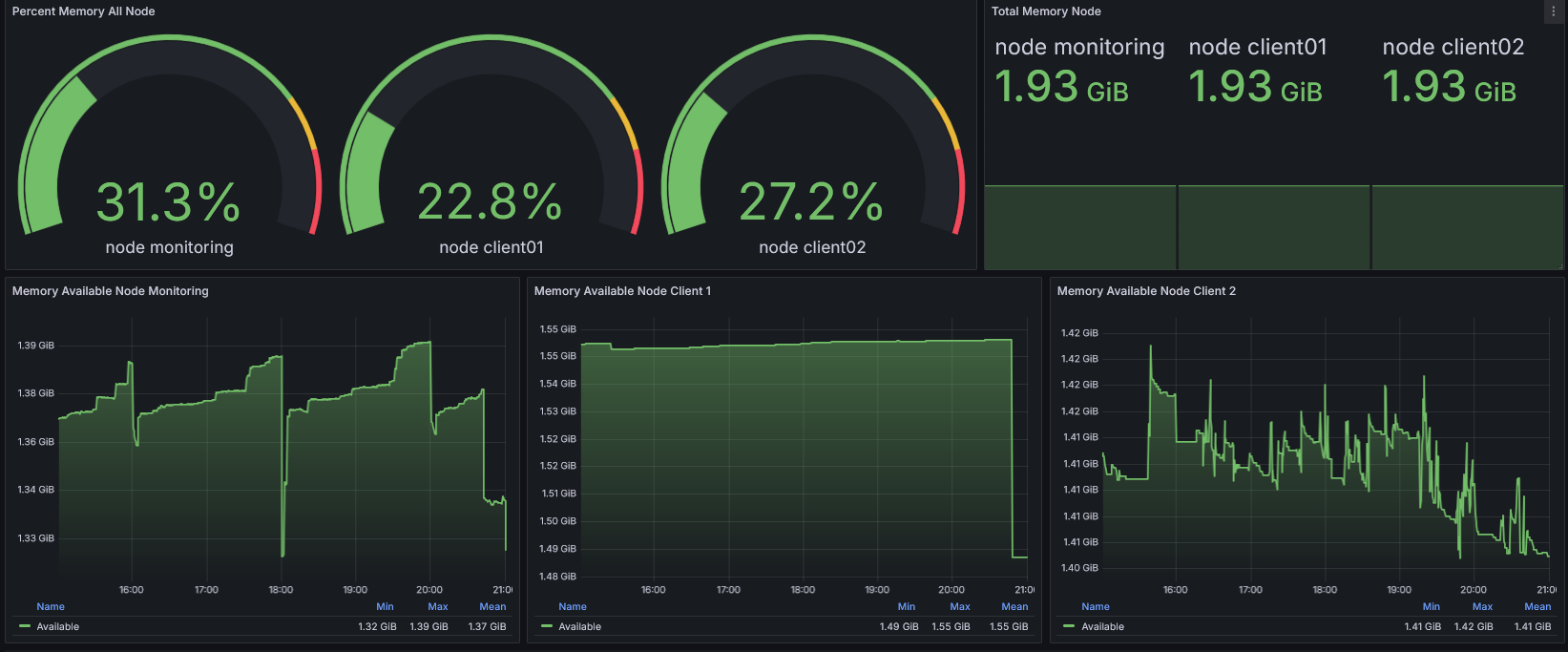The image size is (1568, 652).
Task: Click green series marker in Node Client 2 legend
Action: (x=1069, y=626)
